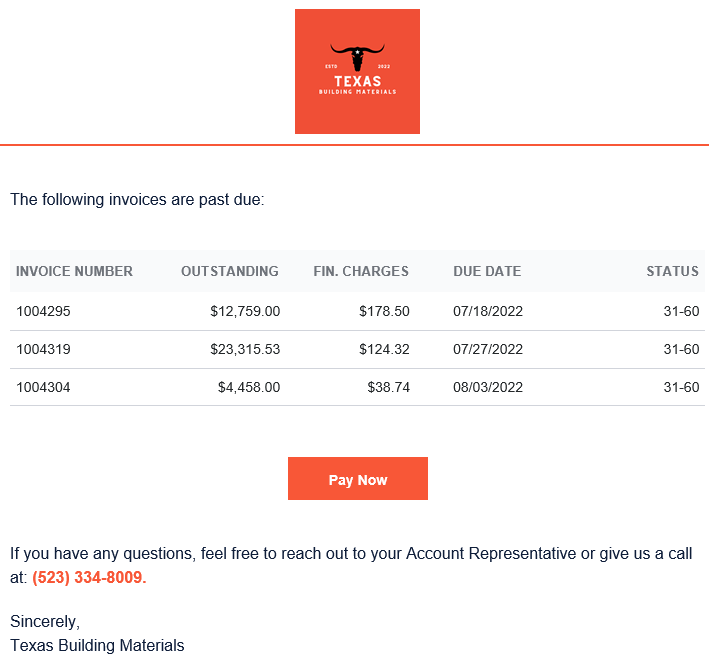Open invoice number 1004304
The height and width of the screenshot is (657, 709).
pyautogui.click(x=43, y=388)
